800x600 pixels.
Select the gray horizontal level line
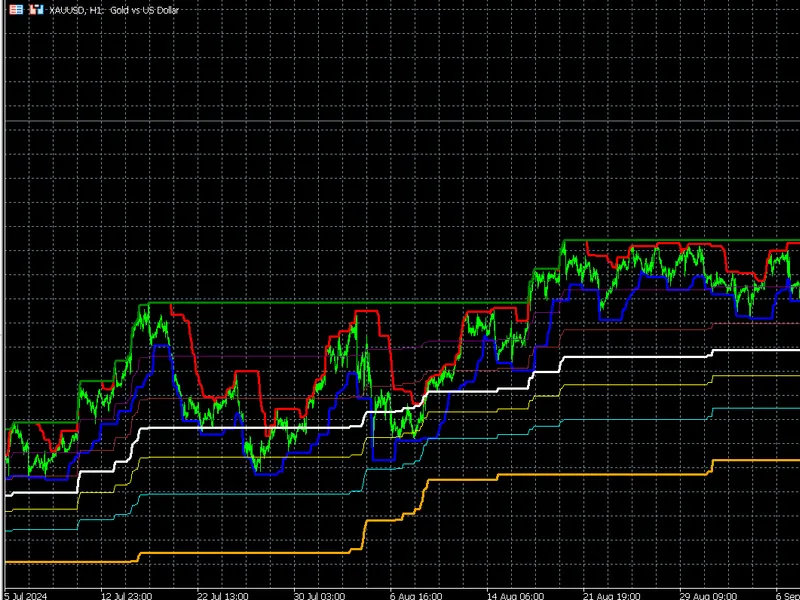pyautogui.click(x=402, y=121)
